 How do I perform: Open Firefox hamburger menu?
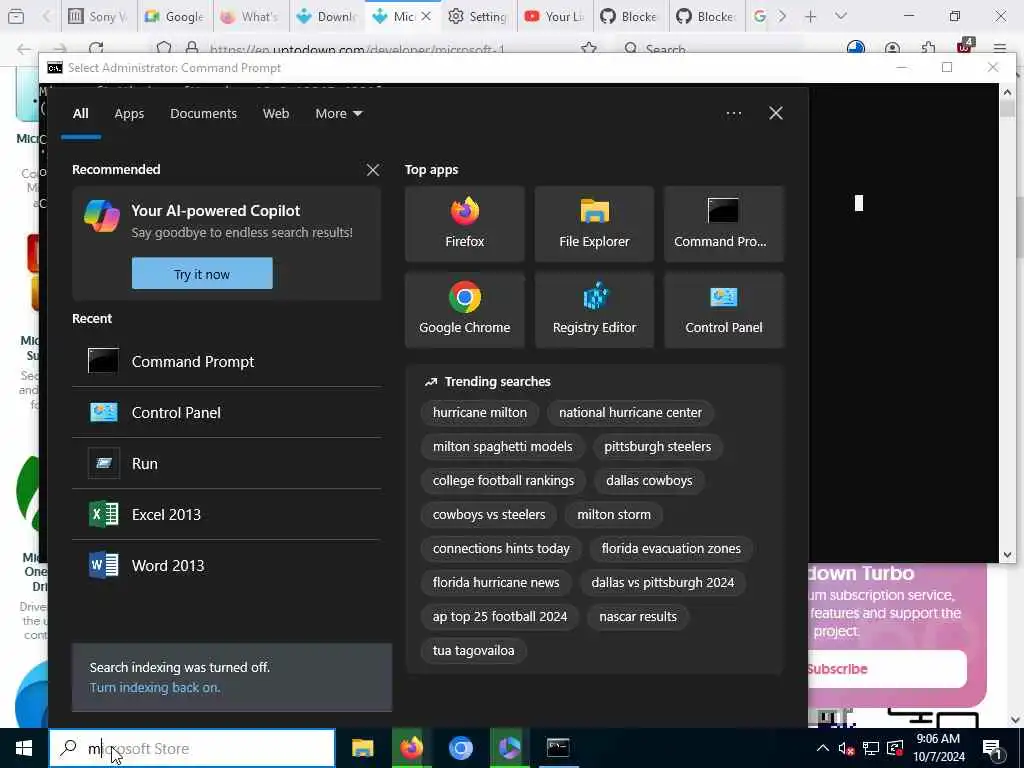[1000, 48]
